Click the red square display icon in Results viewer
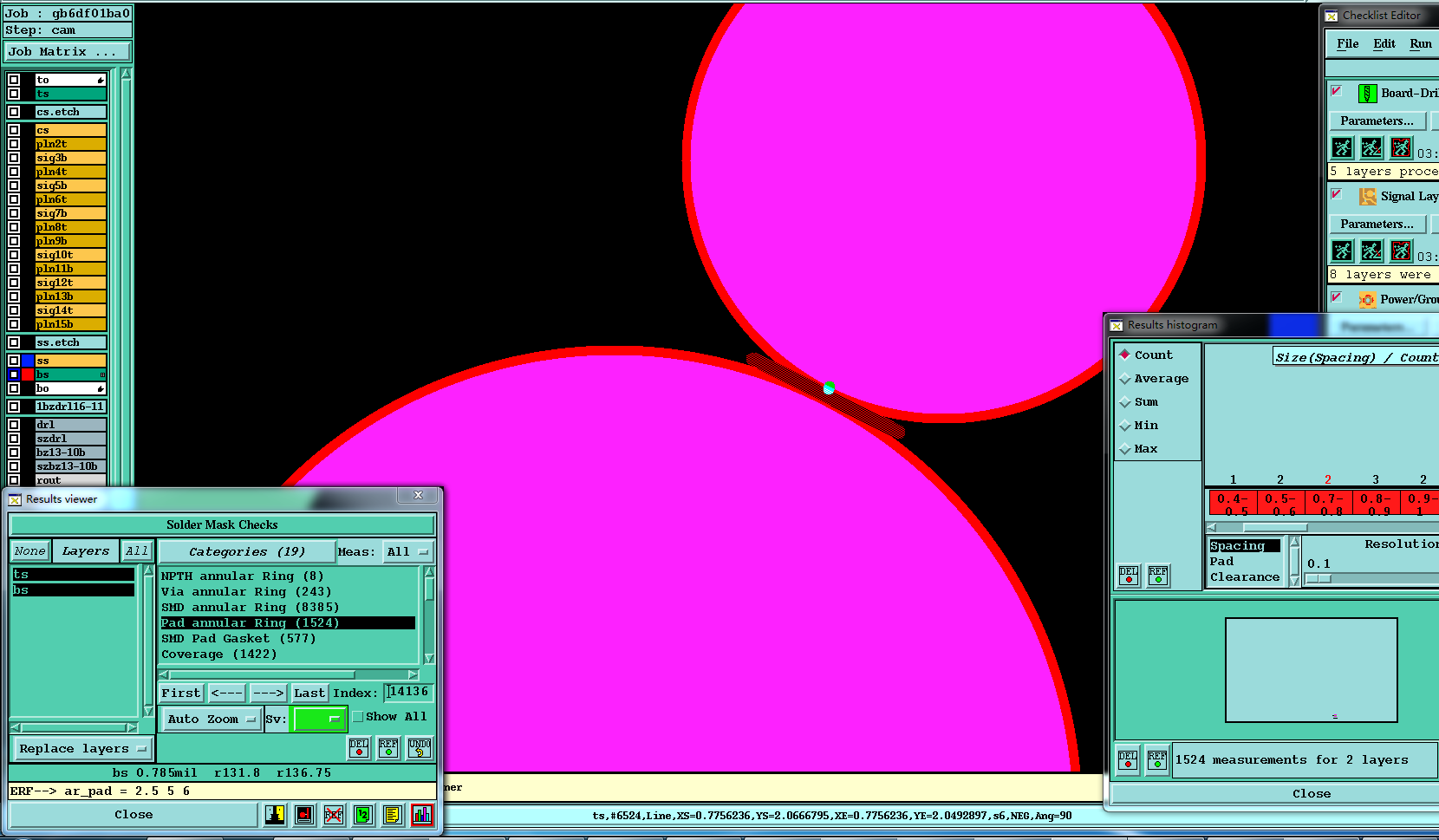The height and width of the screenshot is (840, 1439). click(x=304, y=815)
